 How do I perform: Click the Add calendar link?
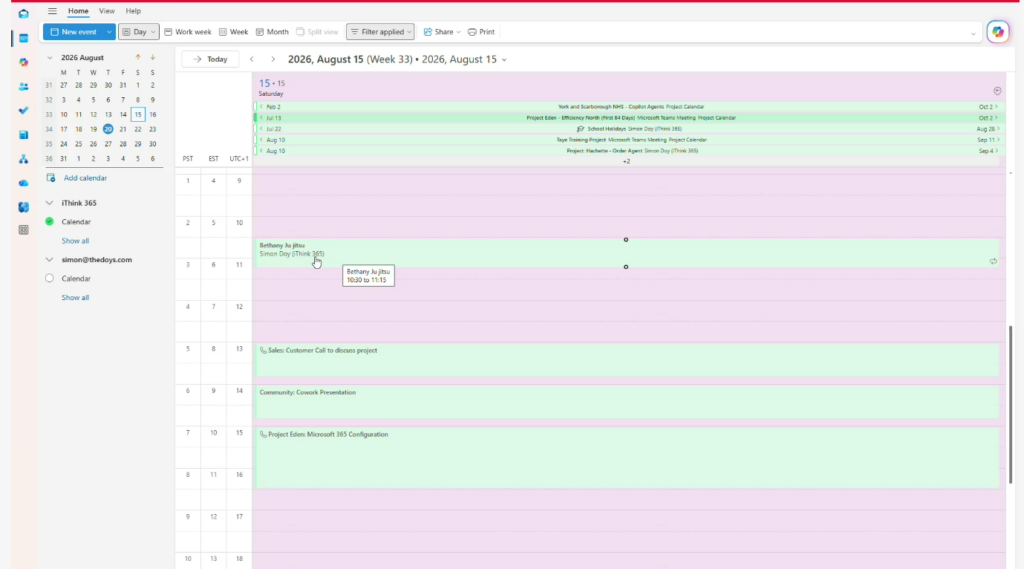click(x=85, y=178)
